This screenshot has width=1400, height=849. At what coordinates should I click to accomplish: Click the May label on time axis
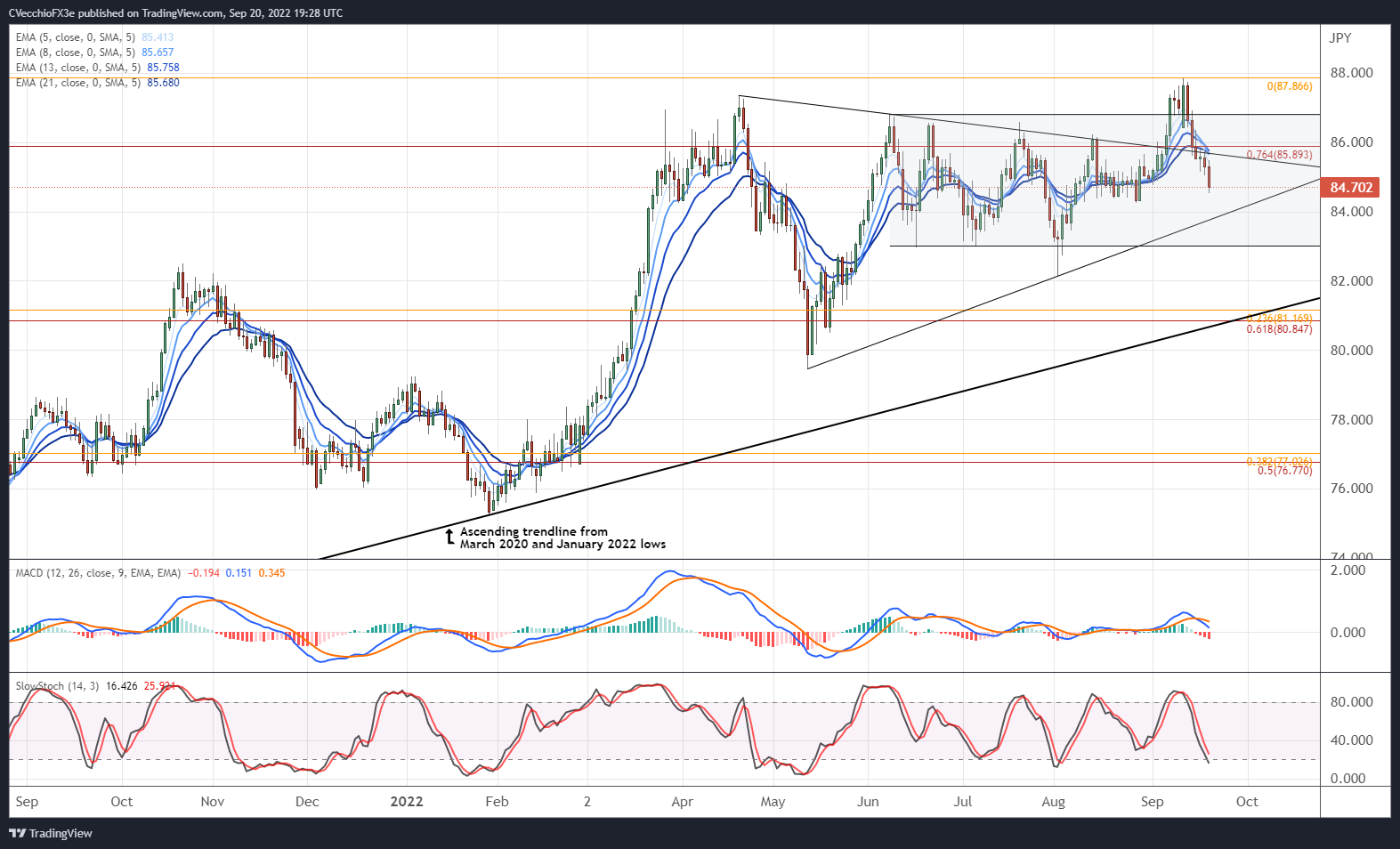point(773,802)
